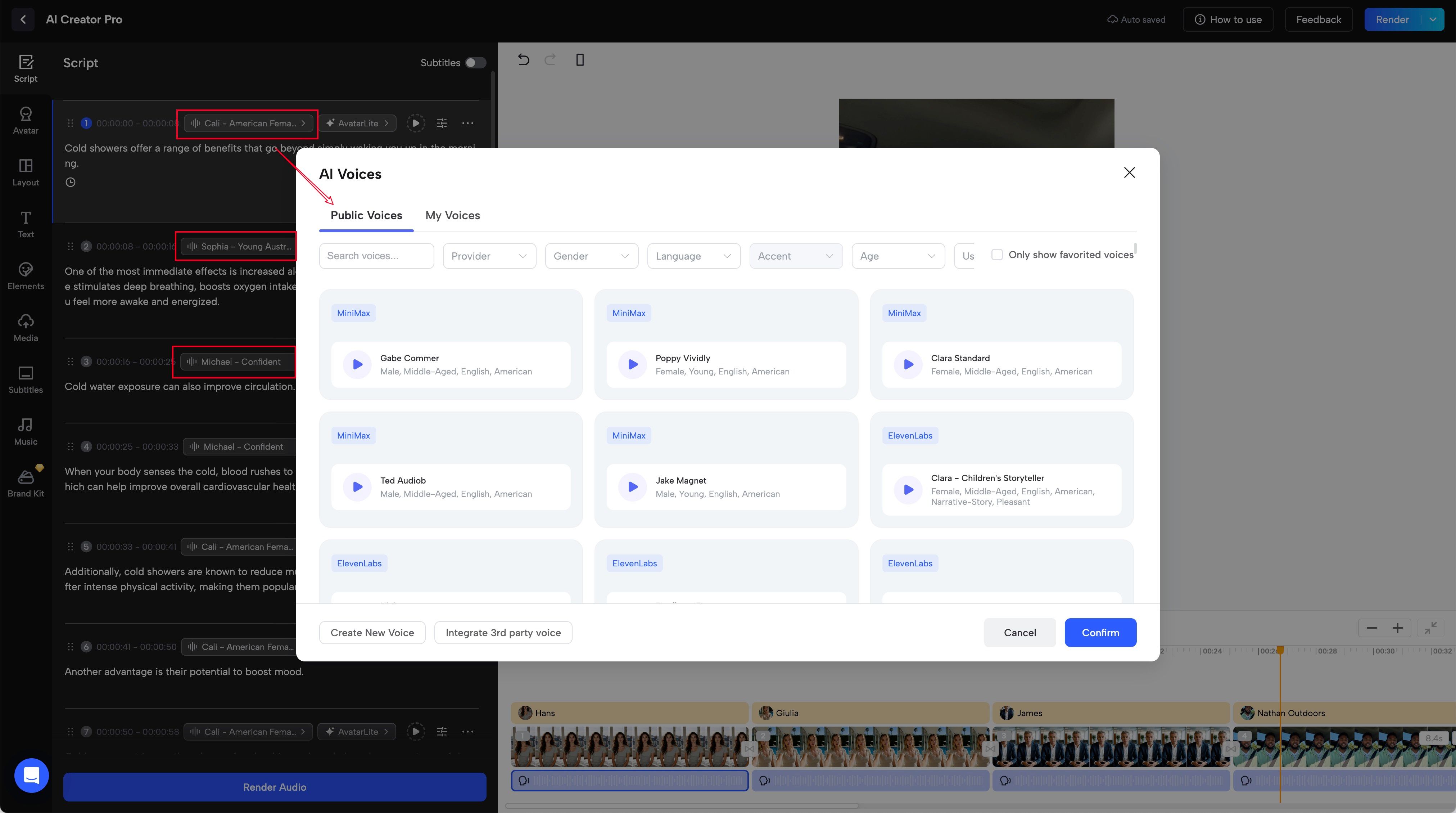Screen dimensions: 1456x813
Task: Toggle the Subtitles switch on
Action: pyautogui.click(x=475, y=63)
